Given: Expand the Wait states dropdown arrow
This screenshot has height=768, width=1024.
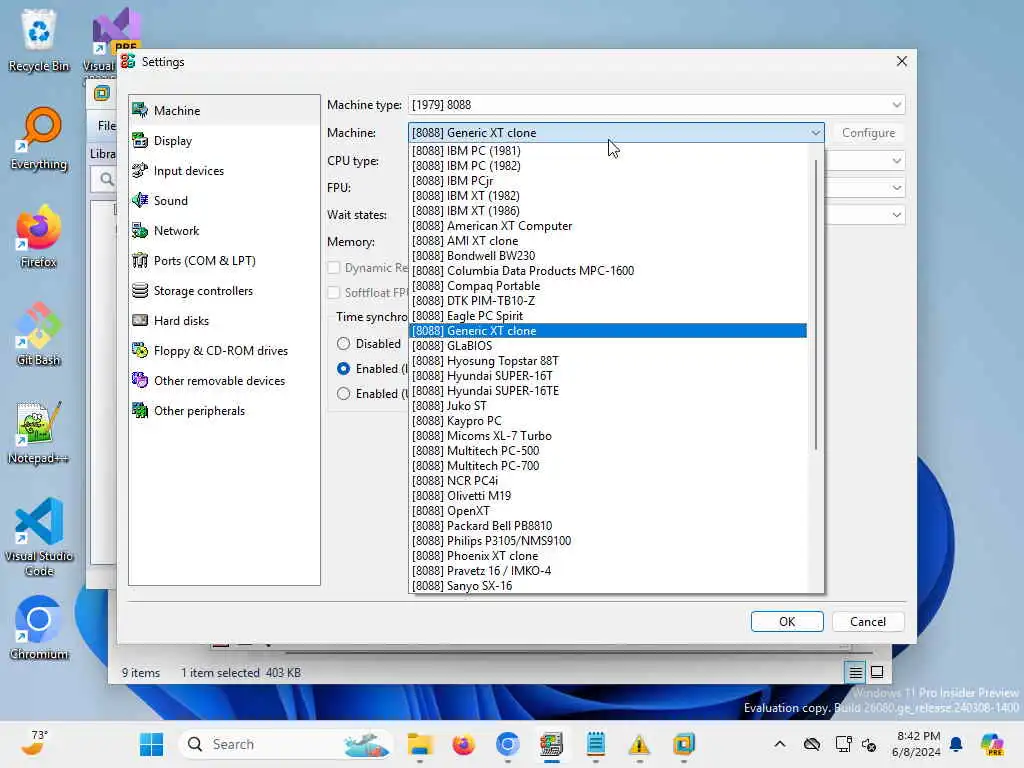Looking at the screenshot, I should [897, 215].
